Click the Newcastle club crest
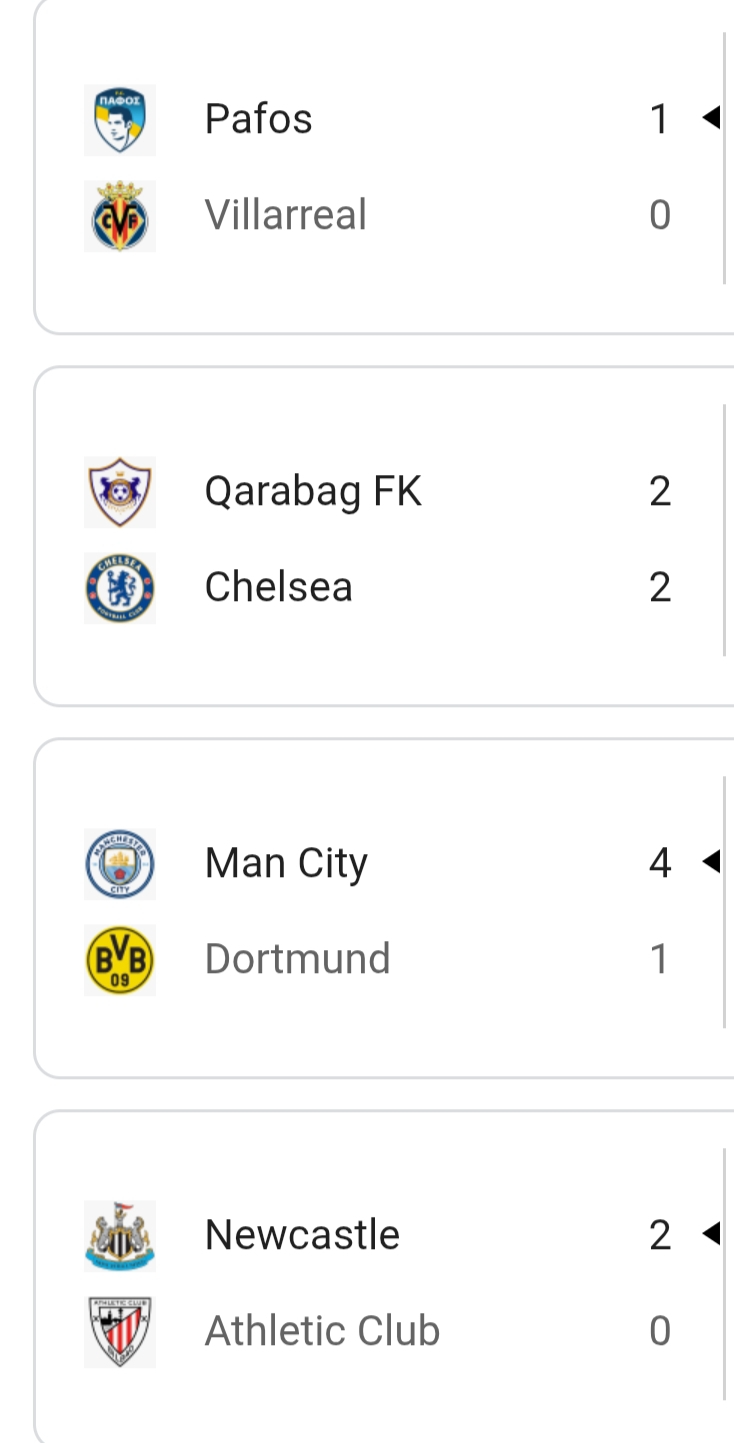The height and width of the screenshot is (1443, 734). coord(120,1236)
